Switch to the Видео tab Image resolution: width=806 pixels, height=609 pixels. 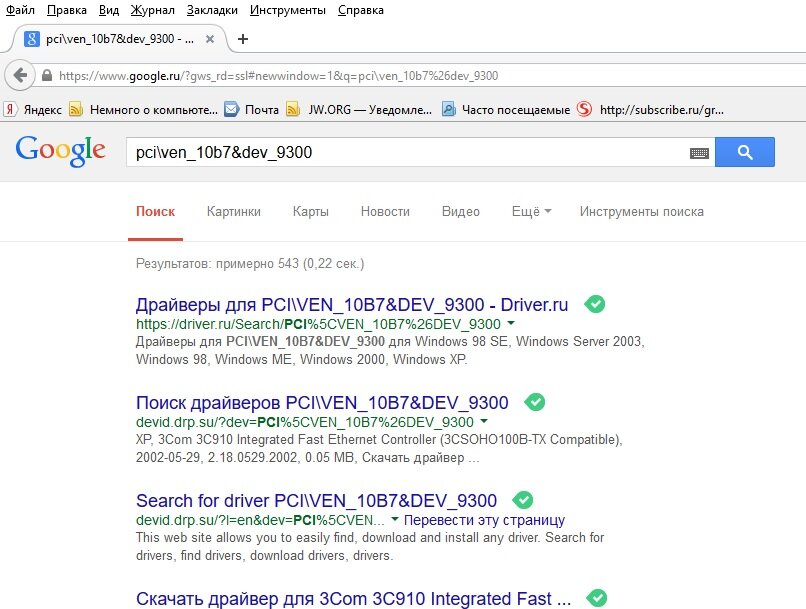click(461, 211)
